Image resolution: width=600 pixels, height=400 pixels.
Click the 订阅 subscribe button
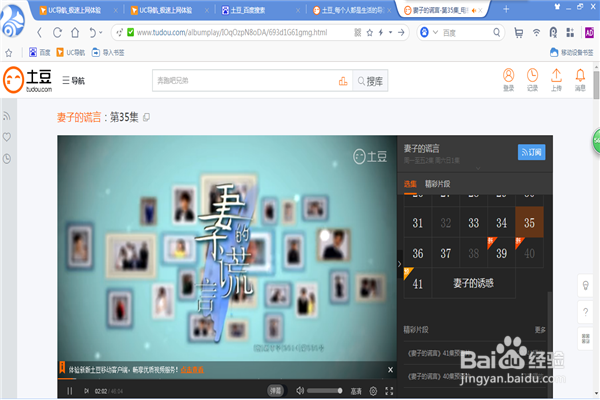[x=532, y=152]
